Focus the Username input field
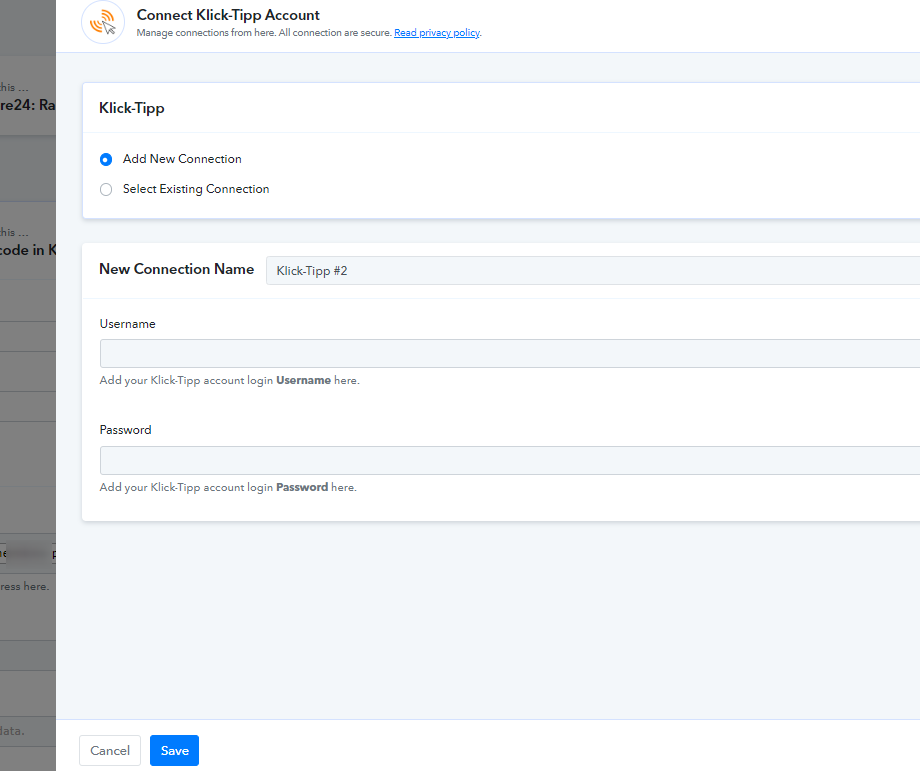The height and width of the screenshot is (771, 920). pyautogui.click(x=510, y=353)
